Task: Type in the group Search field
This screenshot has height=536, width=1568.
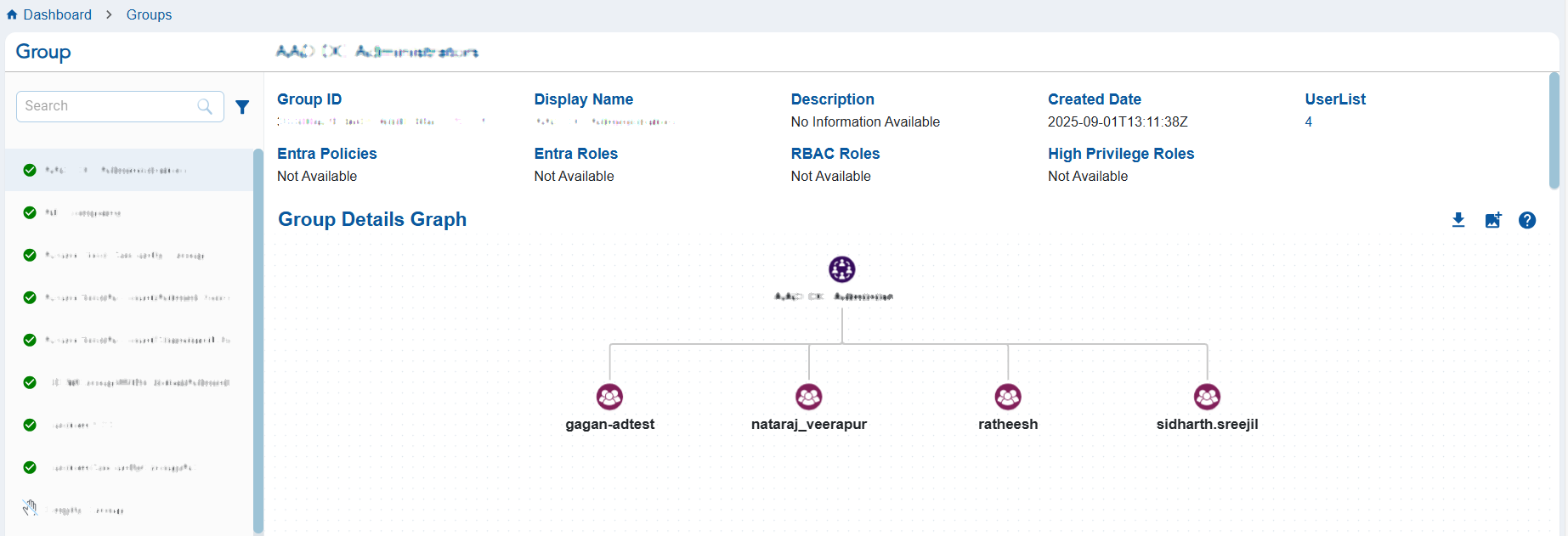Action: [x=106, y=106]
